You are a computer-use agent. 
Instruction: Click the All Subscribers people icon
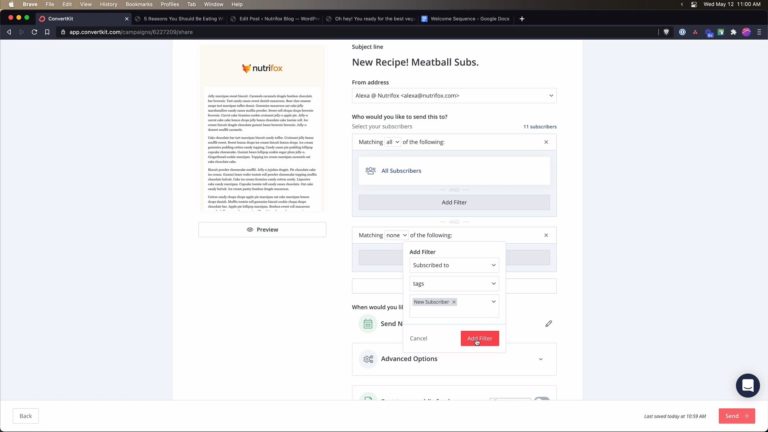tap(370, 170)
